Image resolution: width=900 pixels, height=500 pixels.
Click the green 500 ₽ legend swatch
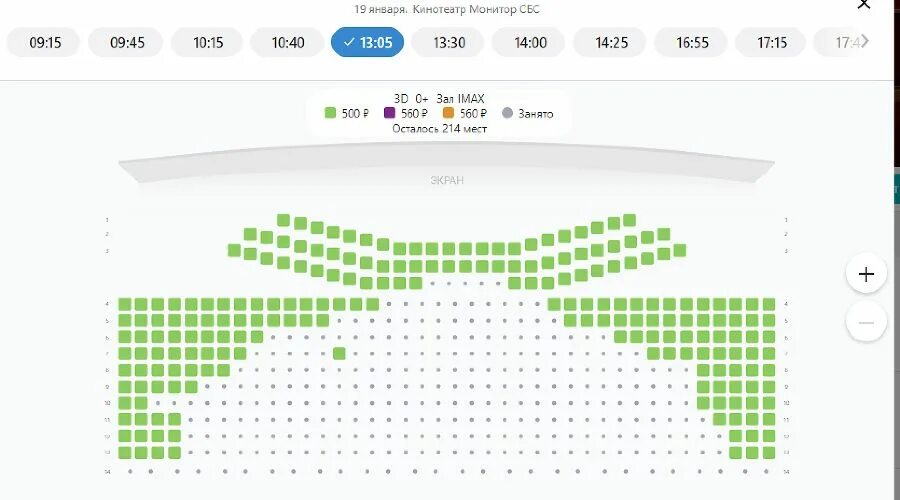pos(330,113)
